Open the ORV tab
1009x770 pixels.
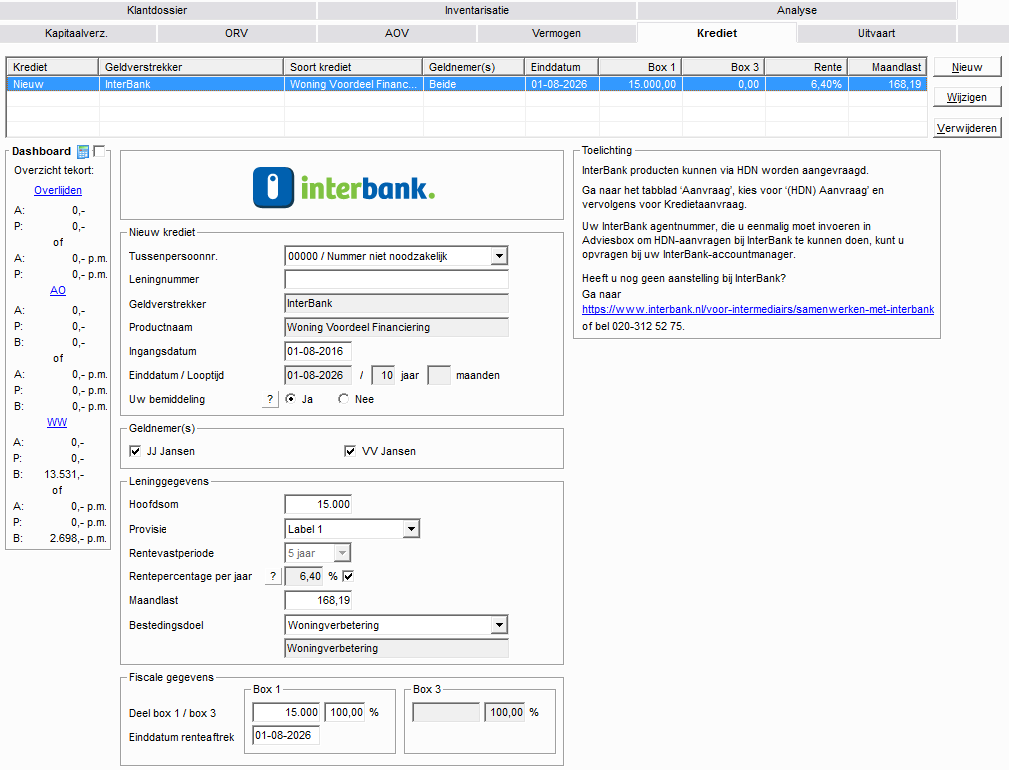click(x=236, y=33)
